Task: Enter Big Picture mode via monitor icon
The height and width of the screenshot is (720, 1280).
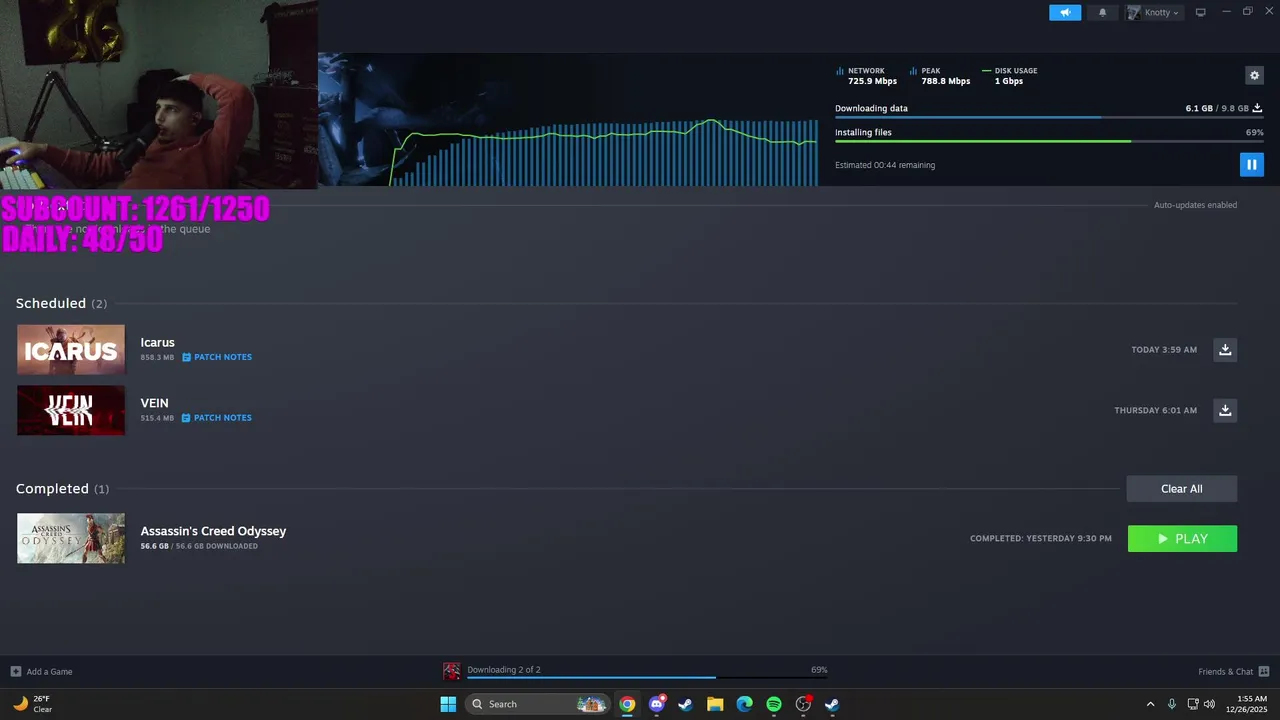Action: click(x=1200, y=12)
